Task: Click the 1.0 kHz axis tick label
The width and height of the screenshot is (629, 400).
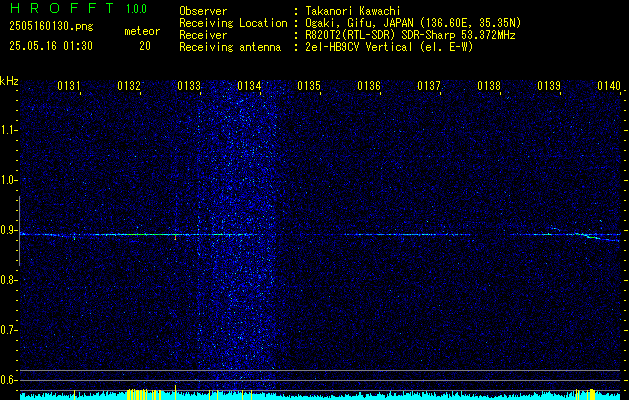Action: click(x=8, y=180)
